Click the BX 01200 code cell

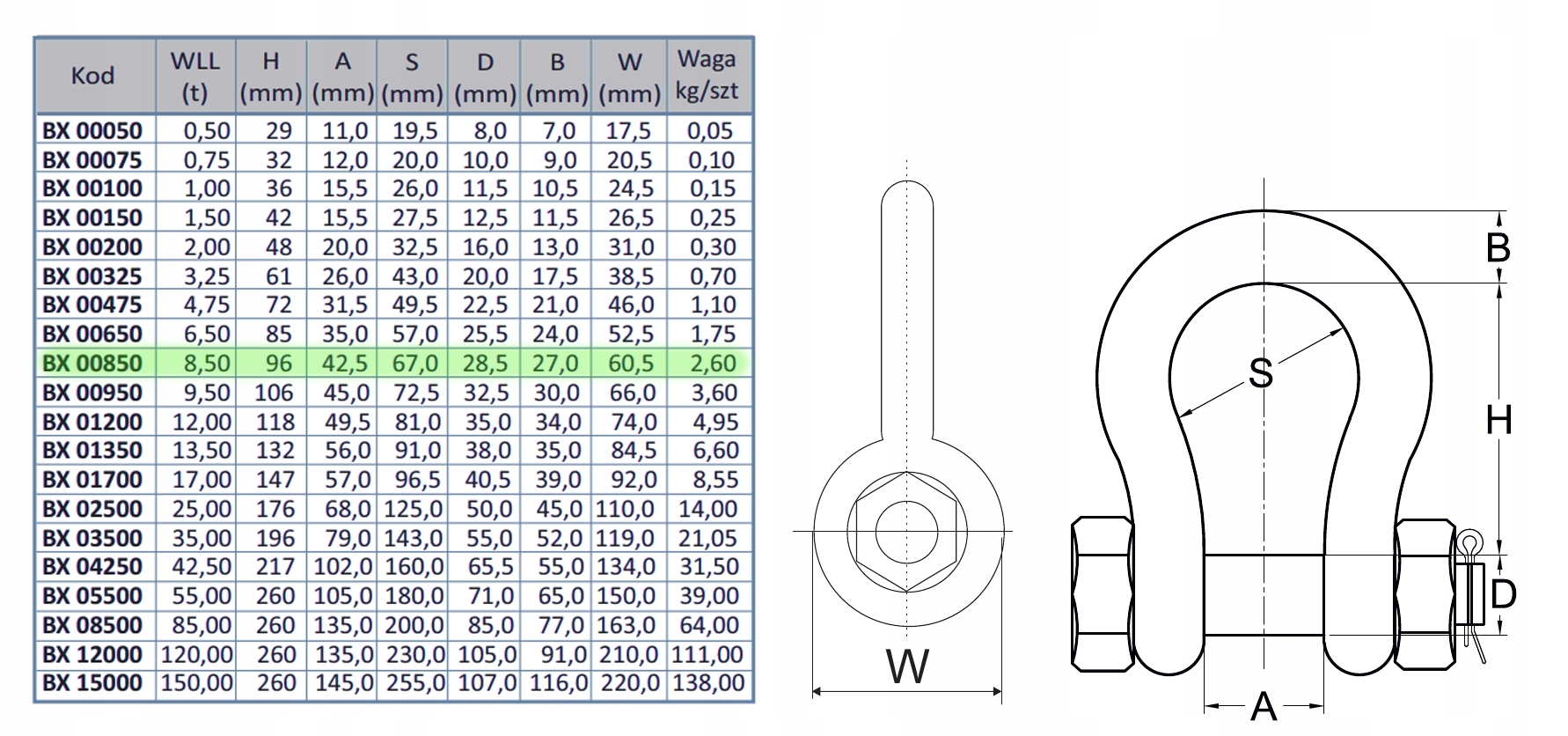tap(92, 422)
